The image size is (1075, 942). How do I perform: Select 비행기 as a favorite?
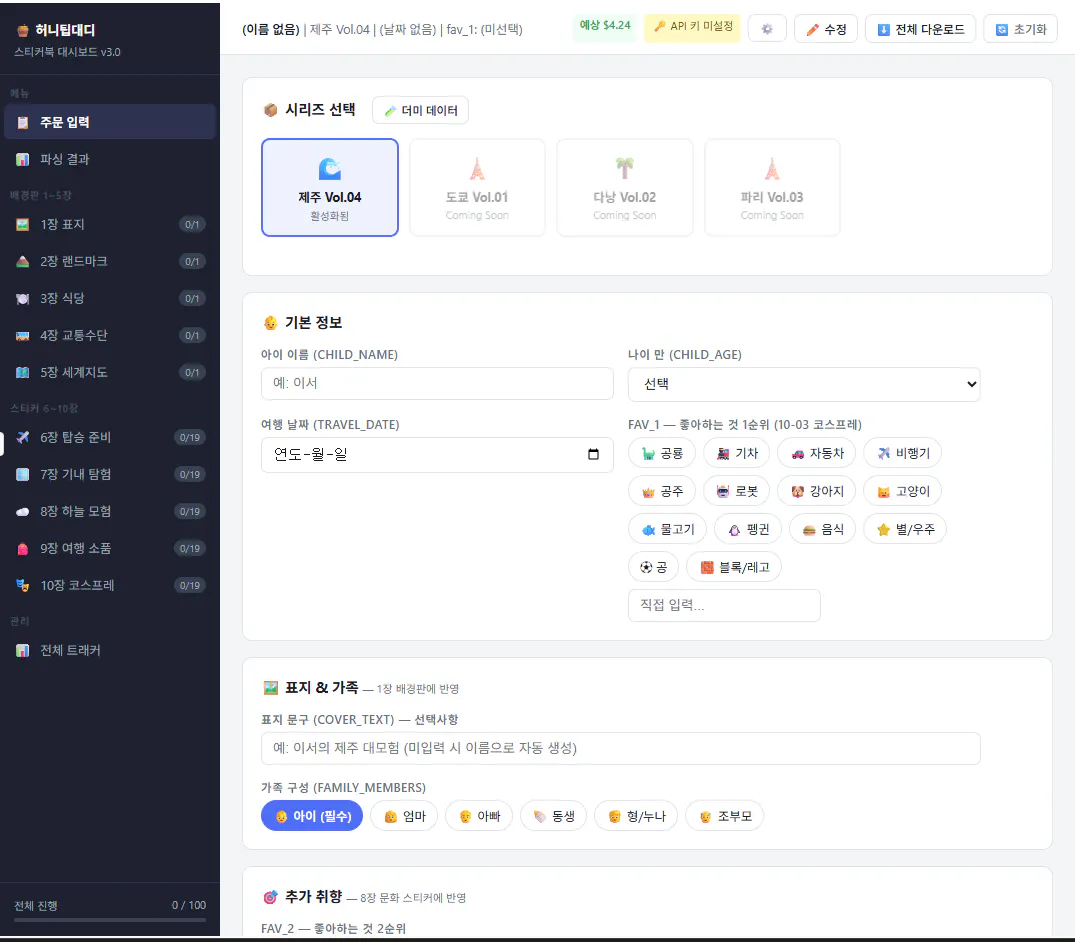(902, 453)
